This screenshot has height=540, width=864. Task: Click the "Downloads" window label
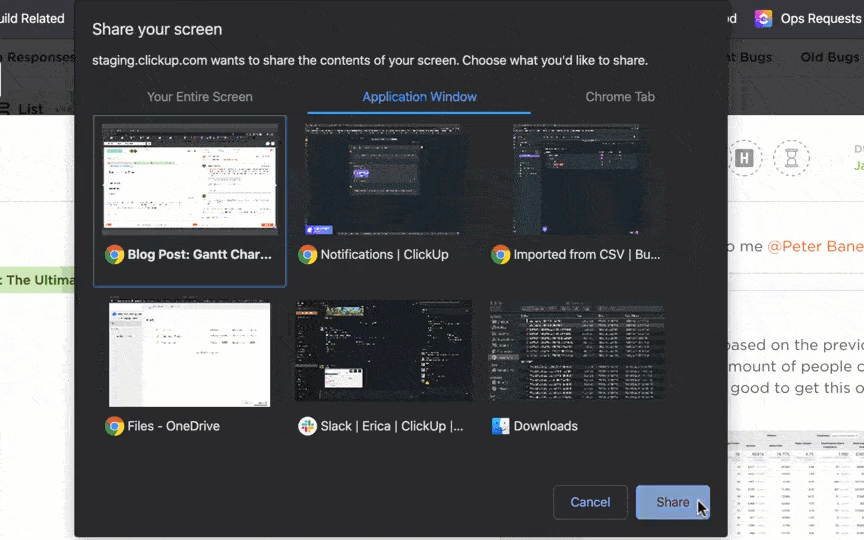(546, 426)
